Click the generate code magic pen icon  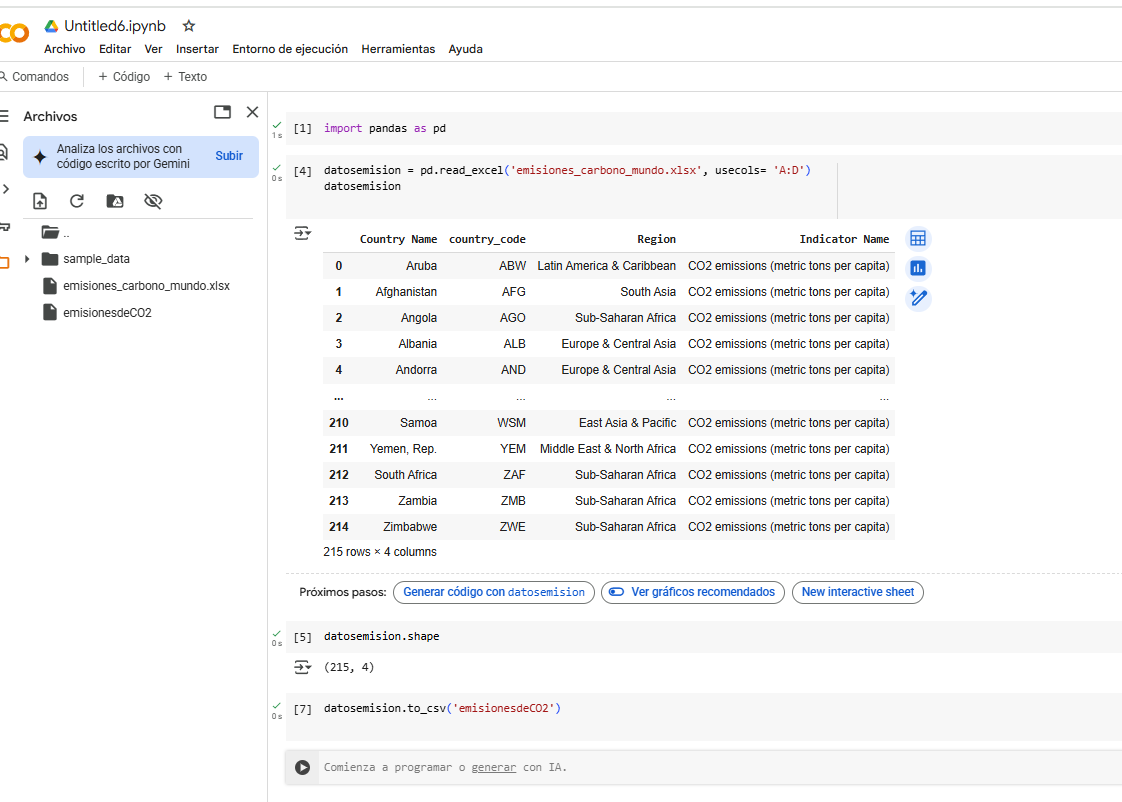coord(918,298)
